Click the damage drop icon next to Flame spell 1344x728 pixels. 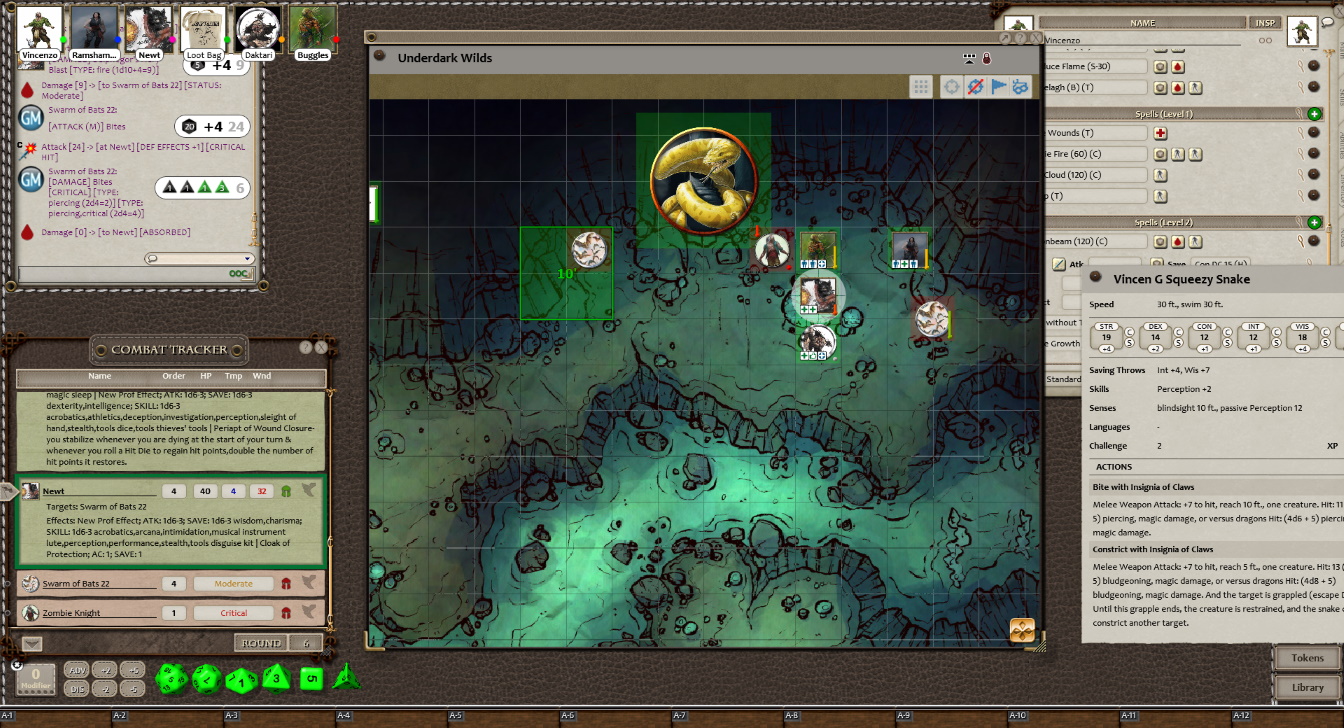point(1178,66)
